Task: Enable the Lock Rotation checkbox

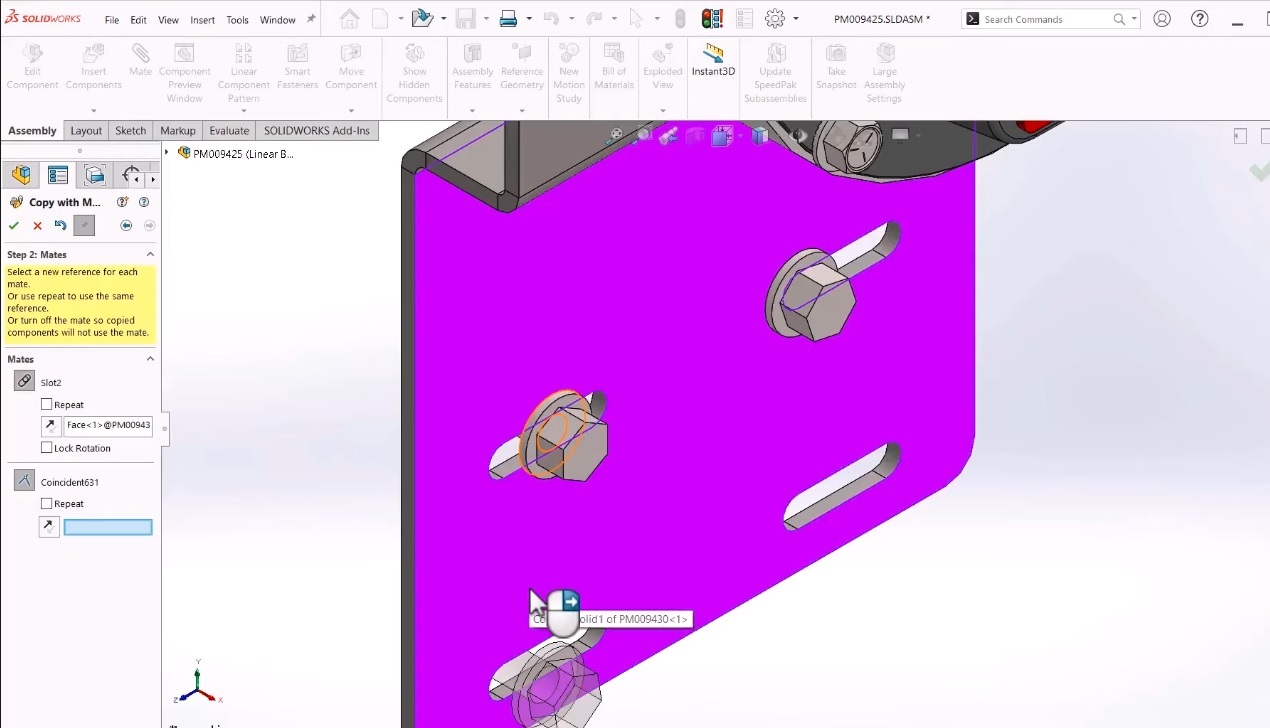Action: point(47,448)
